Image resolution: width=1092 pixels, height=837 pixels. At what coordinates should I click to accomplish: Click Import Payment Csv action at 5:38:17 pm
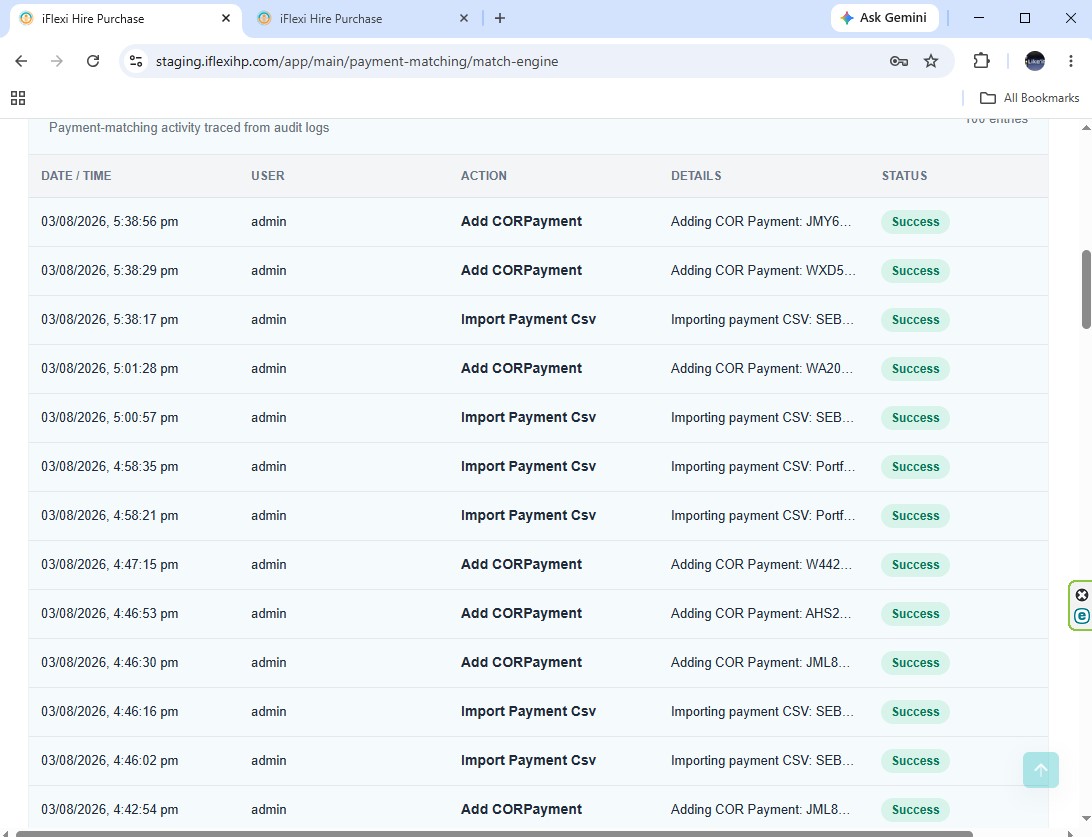[x=528, y=320]
